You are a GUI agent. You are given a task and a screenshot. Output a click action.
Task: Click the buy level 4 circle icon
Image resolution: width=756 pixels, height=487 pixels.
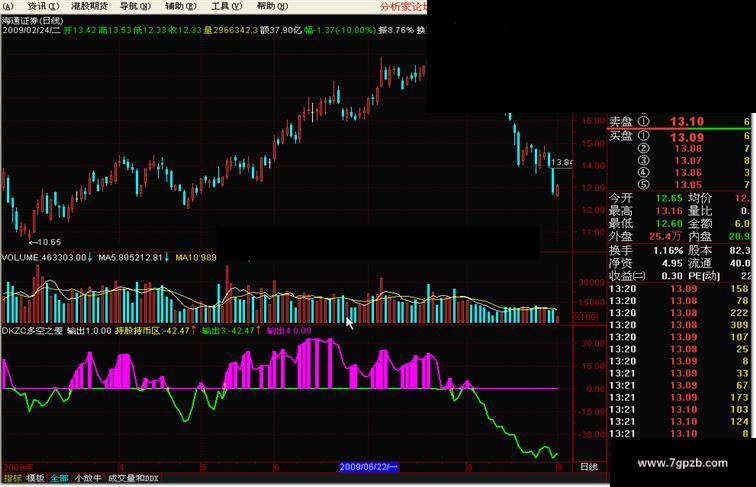coord(643,173)
